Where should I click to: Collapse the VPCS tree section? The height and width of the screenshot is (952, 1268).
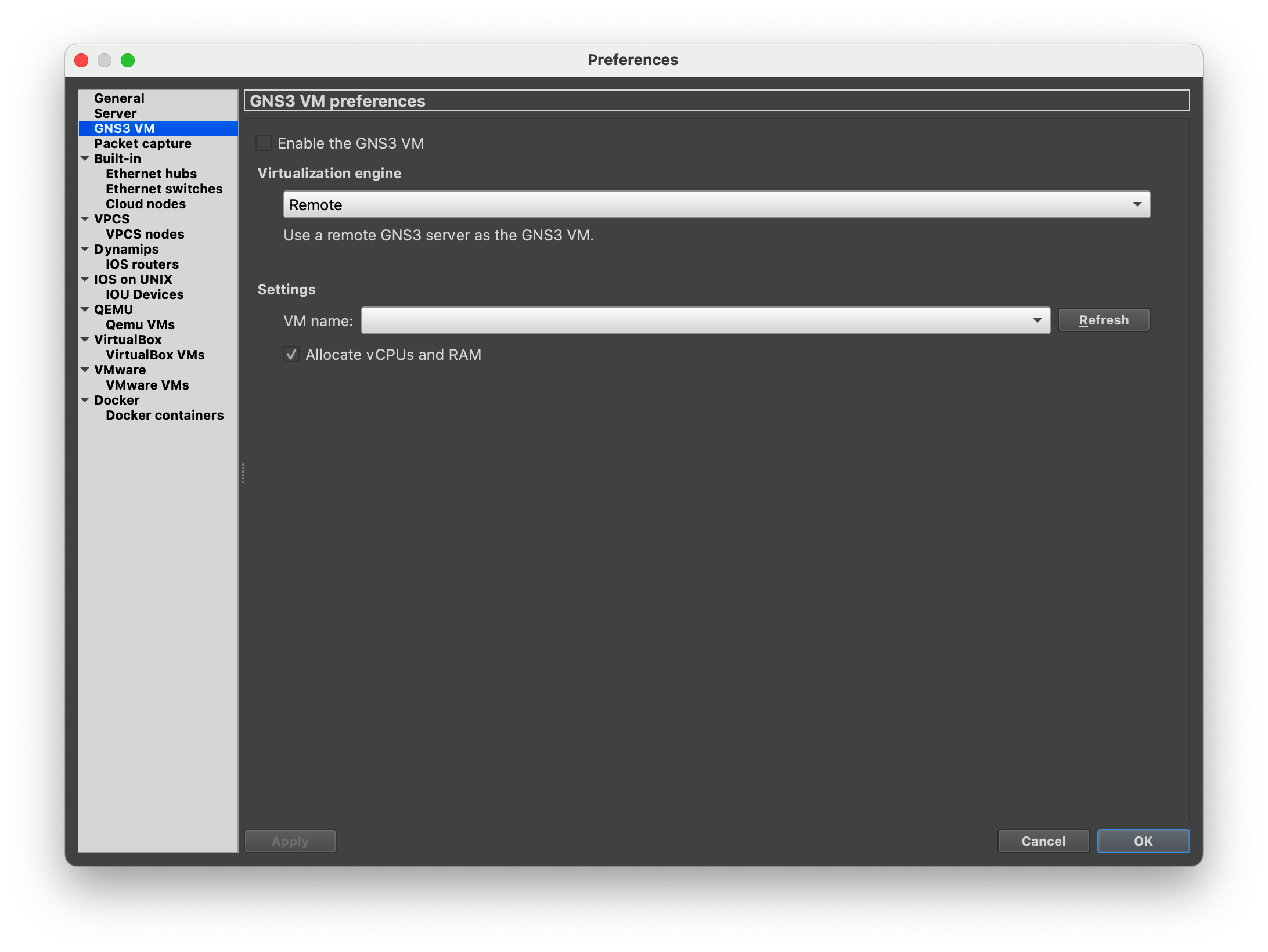85,219
